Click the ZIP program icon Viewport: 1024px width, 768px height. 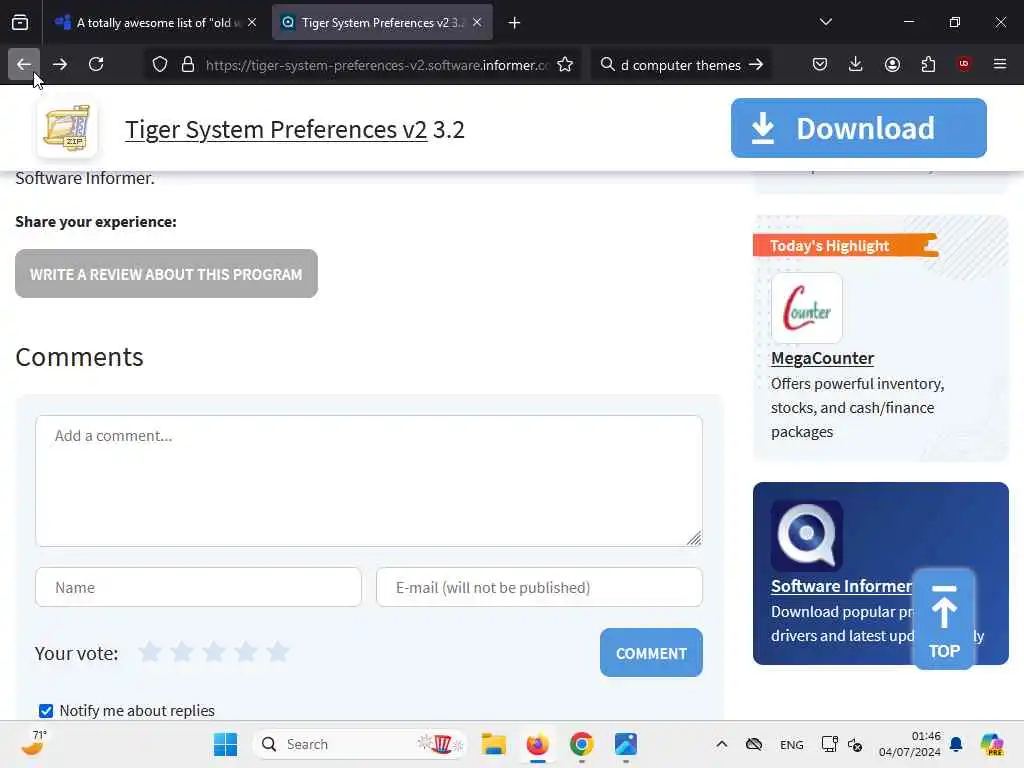(67, 128)
